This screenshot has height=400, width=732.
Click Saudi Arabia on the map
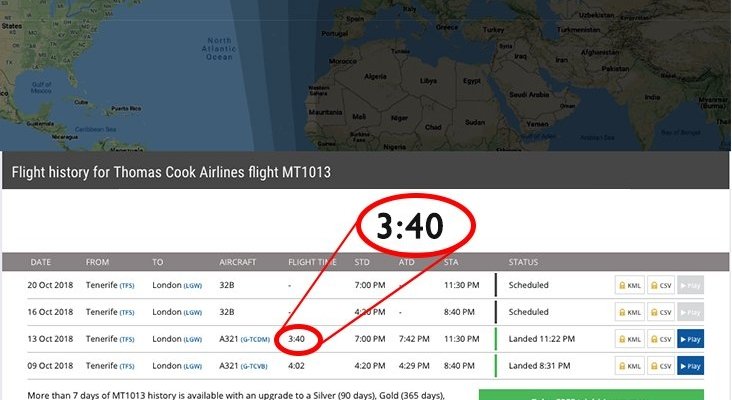[529, 94]
